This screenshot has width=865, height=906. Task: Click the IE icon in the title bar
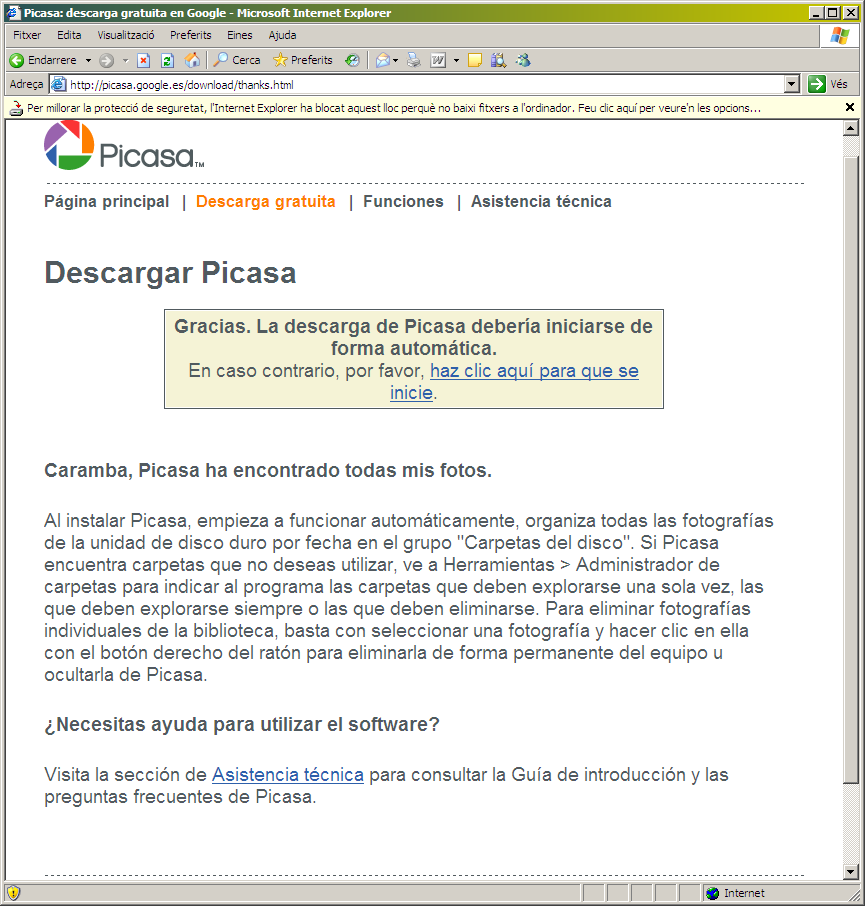tap(13, 13)
